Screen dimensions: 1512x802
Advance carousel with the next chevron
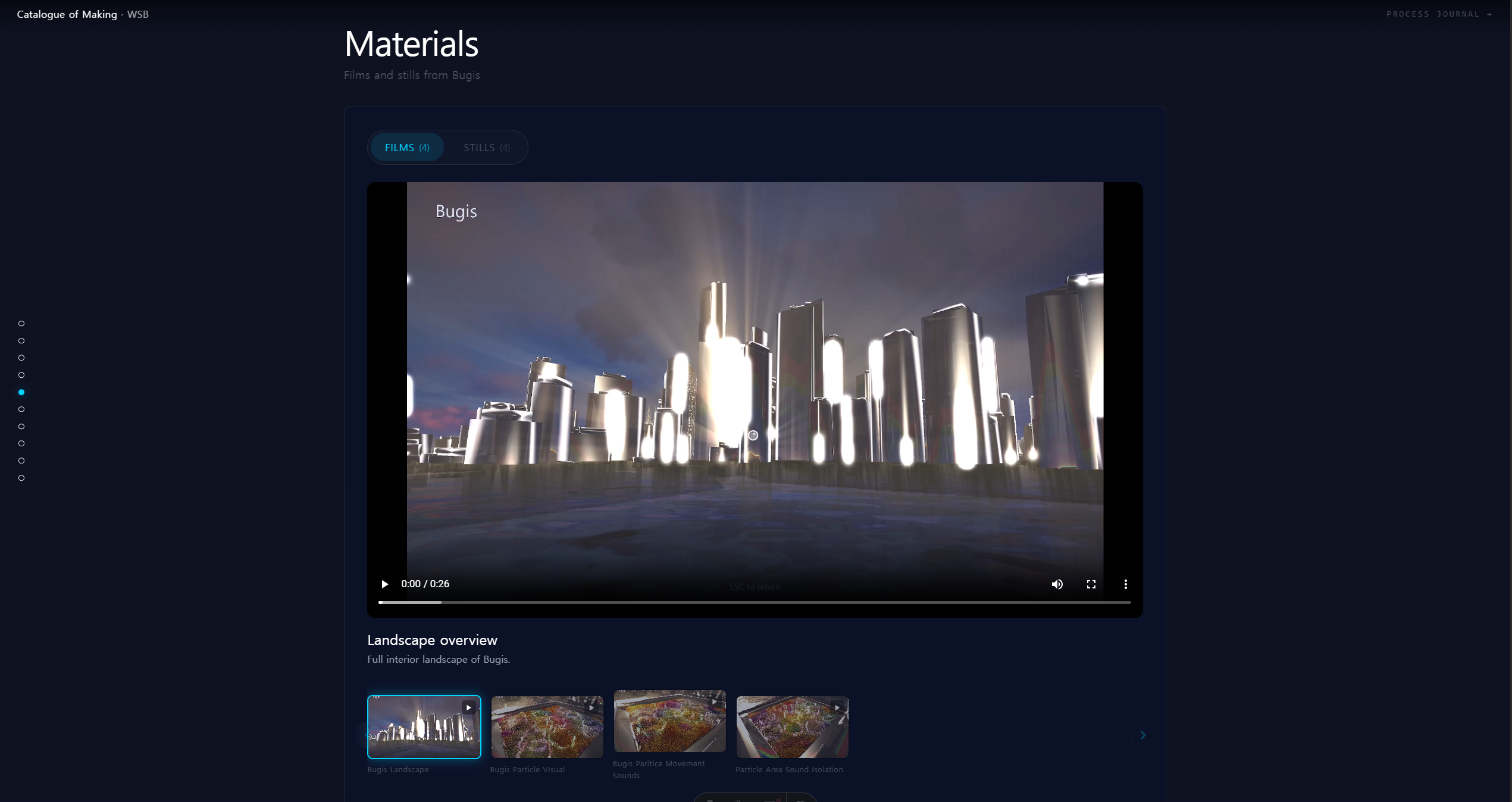(x=1142, y=735)
